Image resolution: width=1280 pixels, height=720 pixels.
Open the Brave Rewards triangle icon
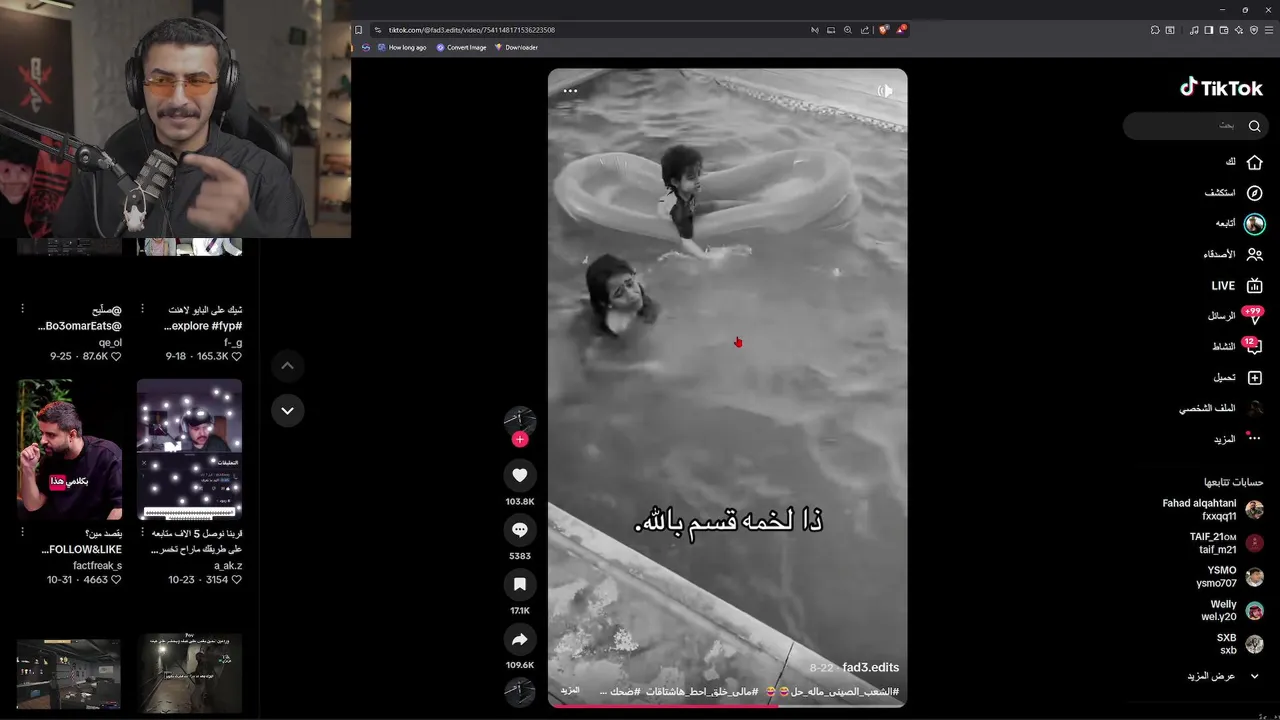[x=900, y=30]
